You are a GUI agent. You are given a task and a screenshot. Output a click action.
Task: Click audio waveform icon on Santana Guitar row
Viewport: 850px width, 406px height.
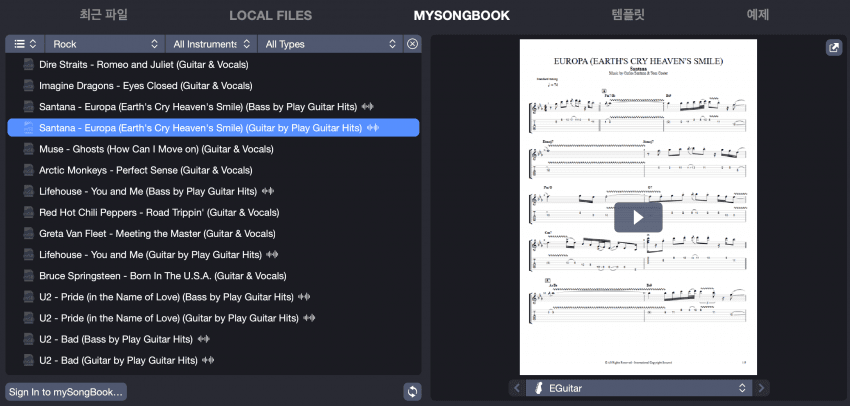373,128
